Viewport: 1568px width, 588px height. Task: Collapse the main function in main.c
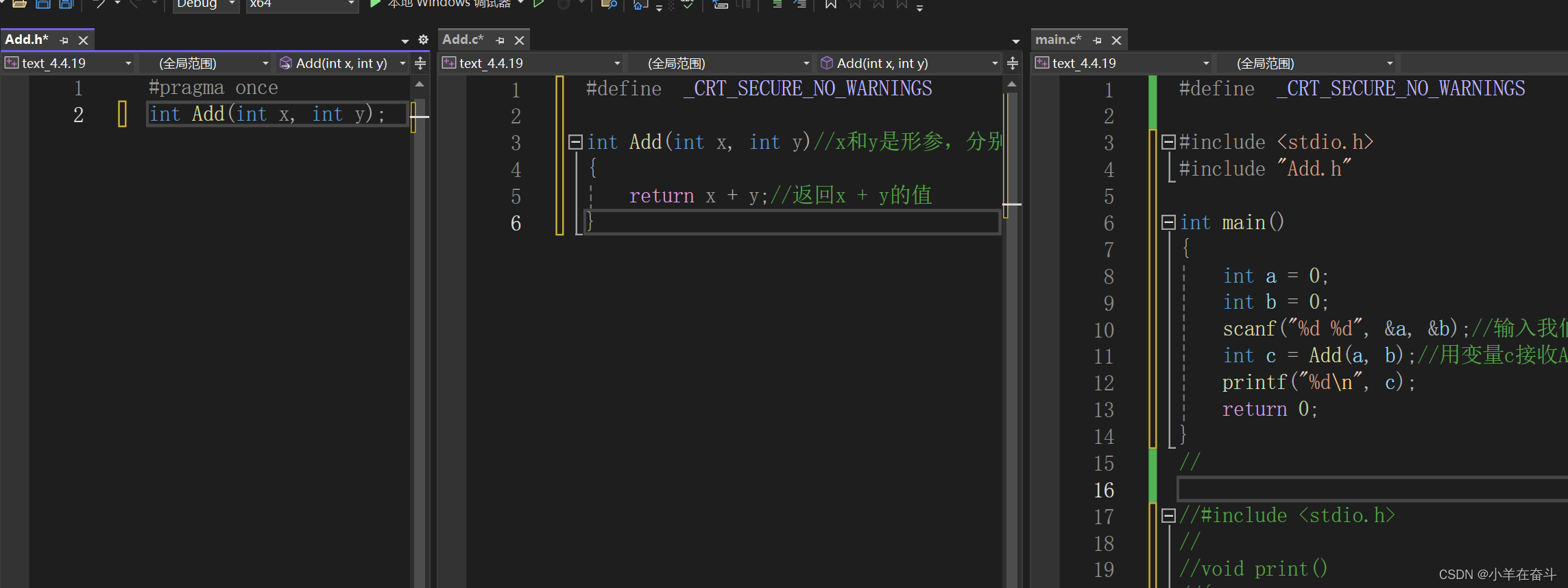click(1168, 222)
